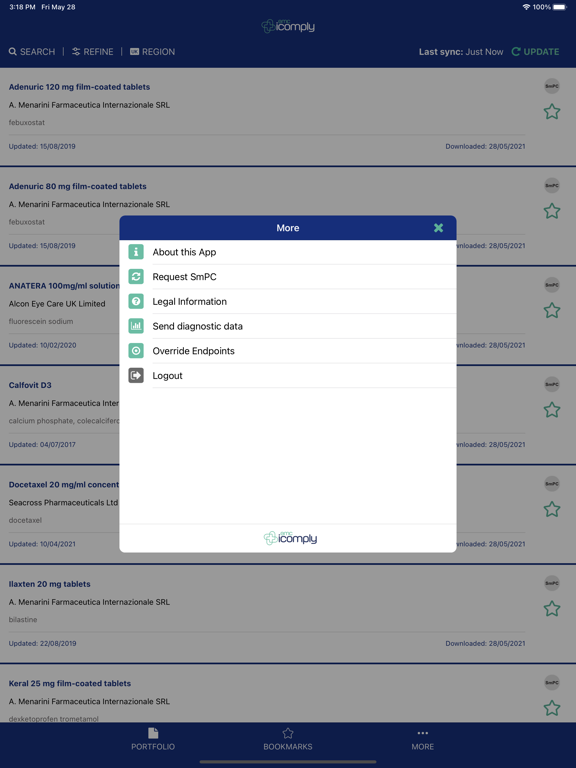Click the exit icon beside Logout
The height and width of the screenshot is (768, 576).
pos(136,375)
